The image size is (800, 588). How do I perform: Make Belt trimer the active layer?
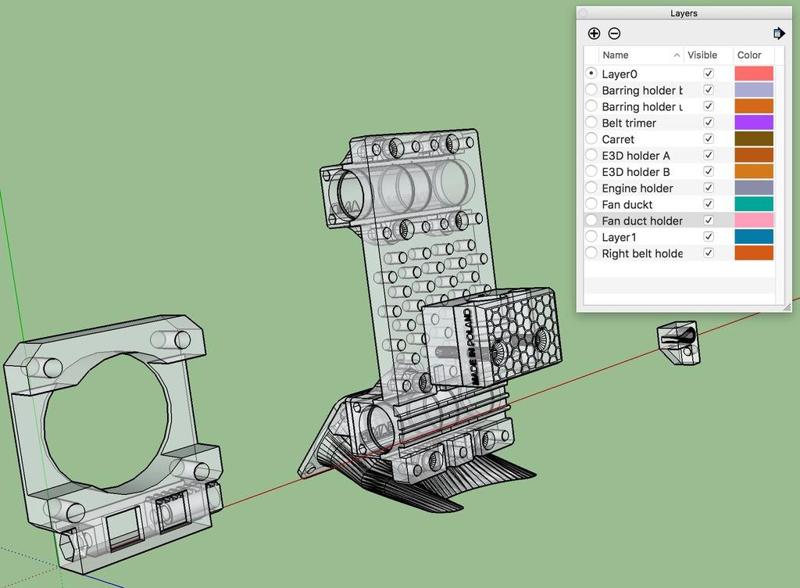point(591,122)
